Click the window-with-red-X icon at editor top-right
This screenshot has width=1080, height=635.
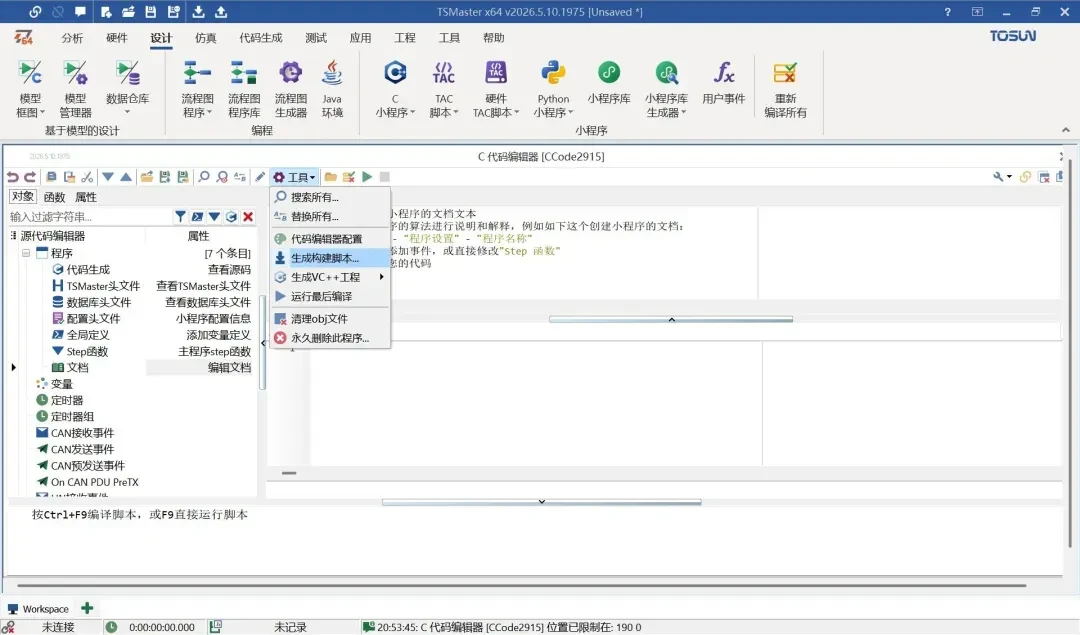pos(1044,177)
